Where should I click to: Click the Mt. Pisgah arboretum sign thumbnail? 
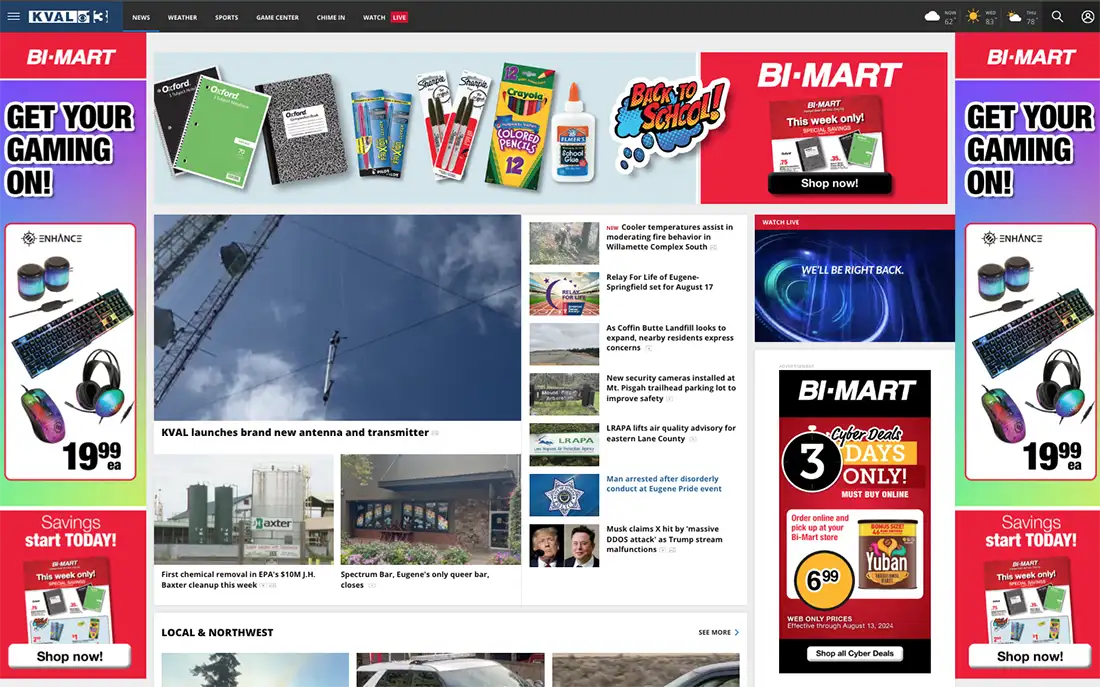[564, 394]
